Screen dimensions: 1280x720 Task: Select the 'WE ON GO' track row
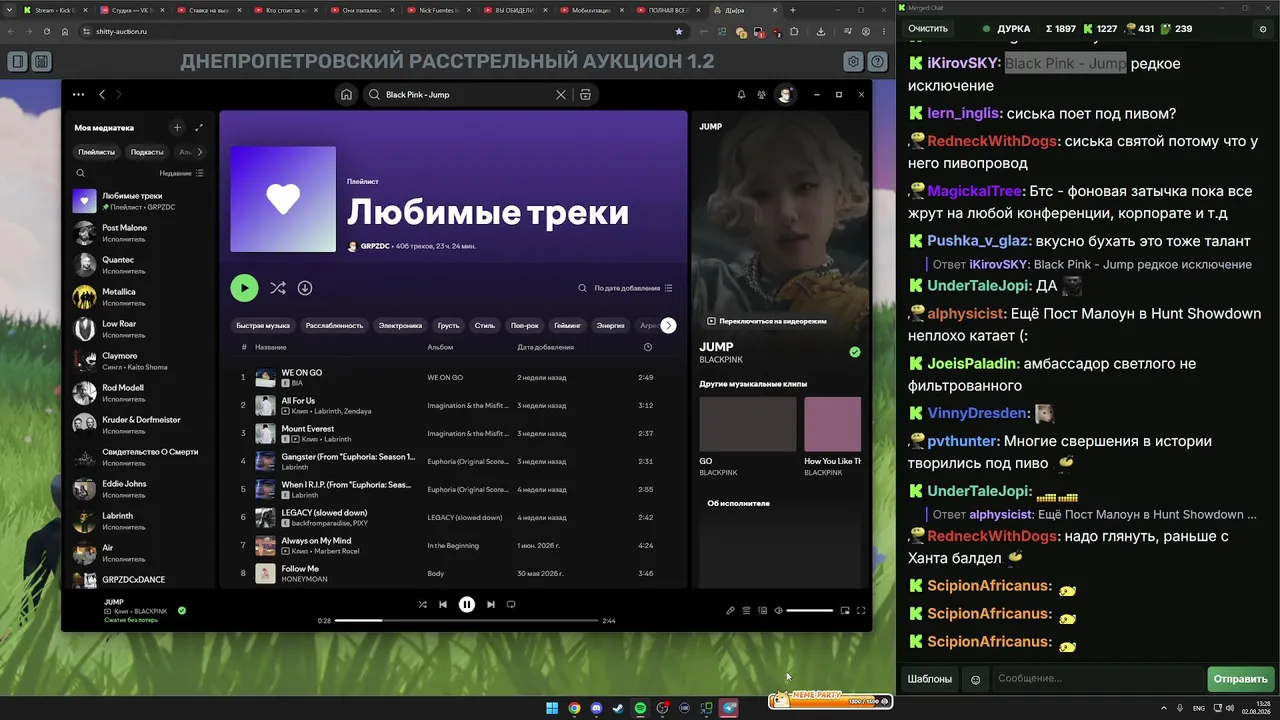454,377
